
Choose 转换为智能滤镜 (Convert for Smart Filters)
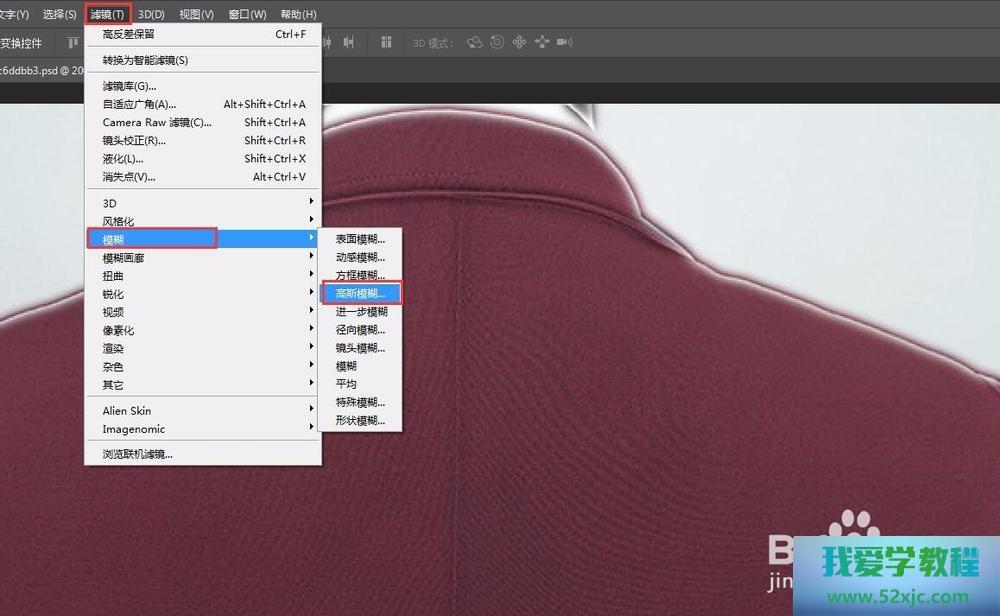pos(145,60)
